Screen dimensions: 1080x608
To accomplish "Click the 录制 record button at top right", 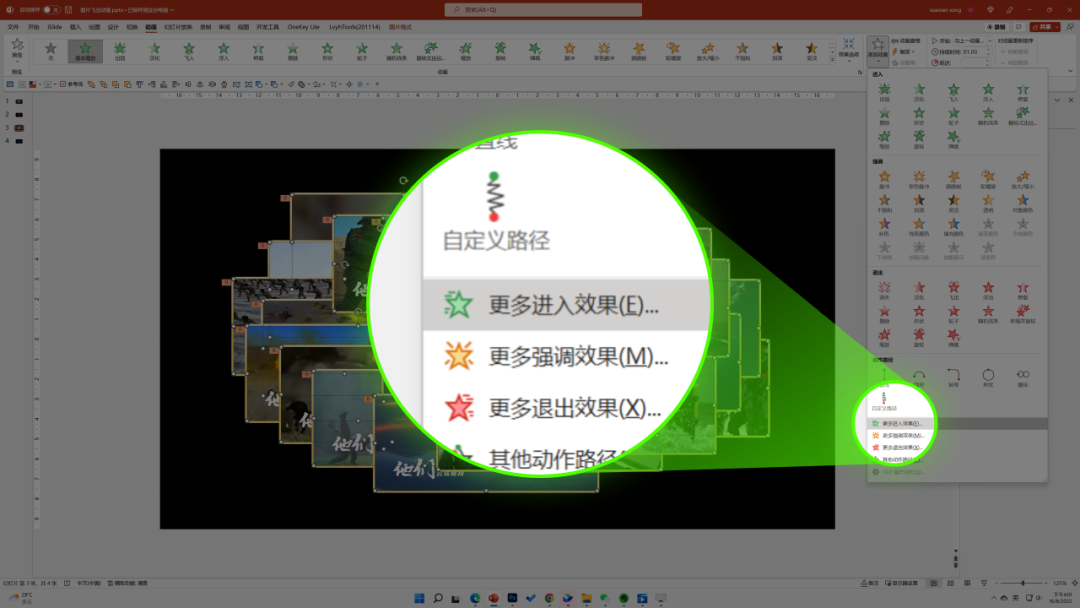I will [x=997, y=27].
